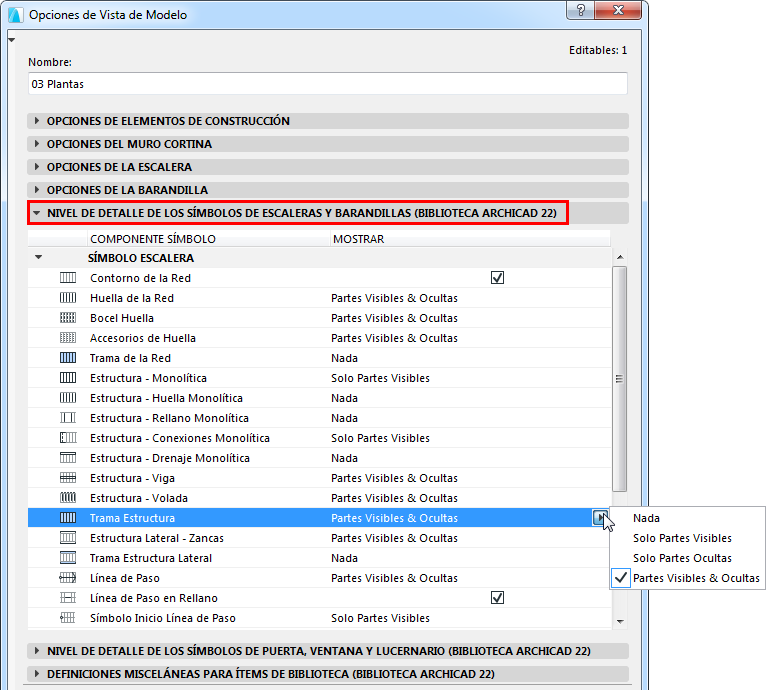Click the Accesorios de Huella symbol icon
The image size is (767, 690).
68,338
